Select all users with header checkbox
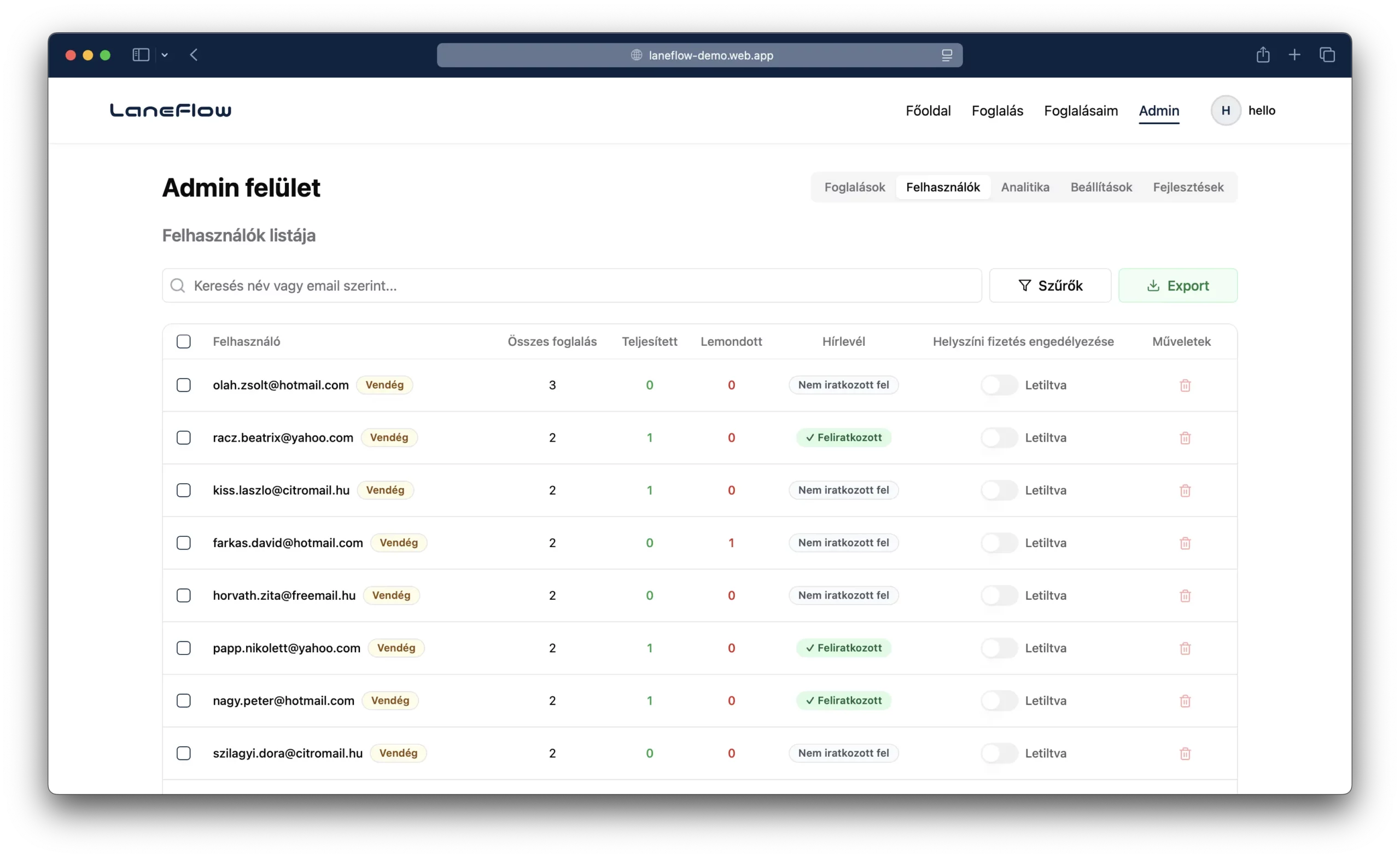The image size is (1400, 858). click(184, 341)
